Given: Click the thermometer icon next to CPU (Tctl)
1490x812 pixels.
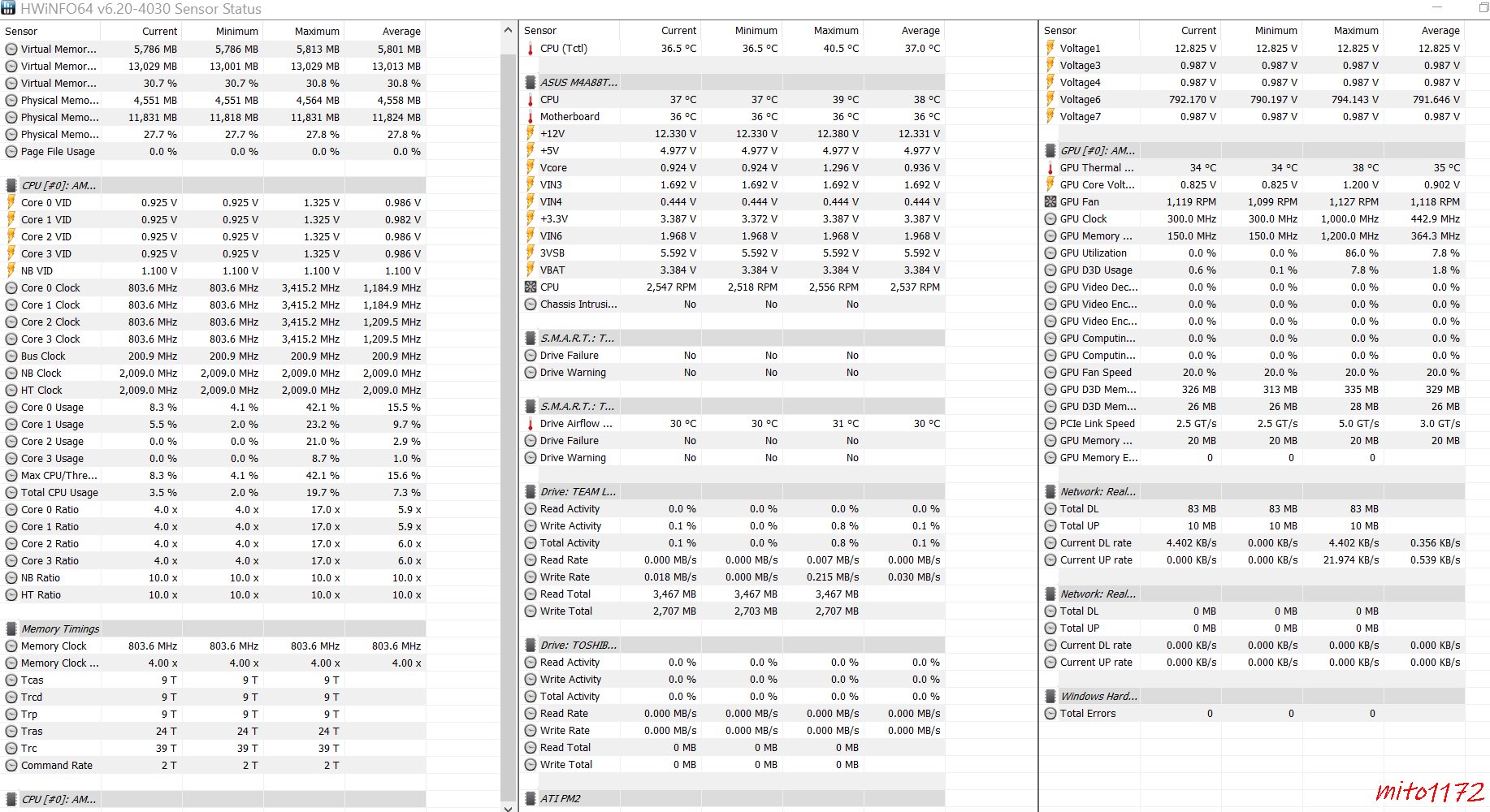Looking at the screenshot, I should point(531,49).
